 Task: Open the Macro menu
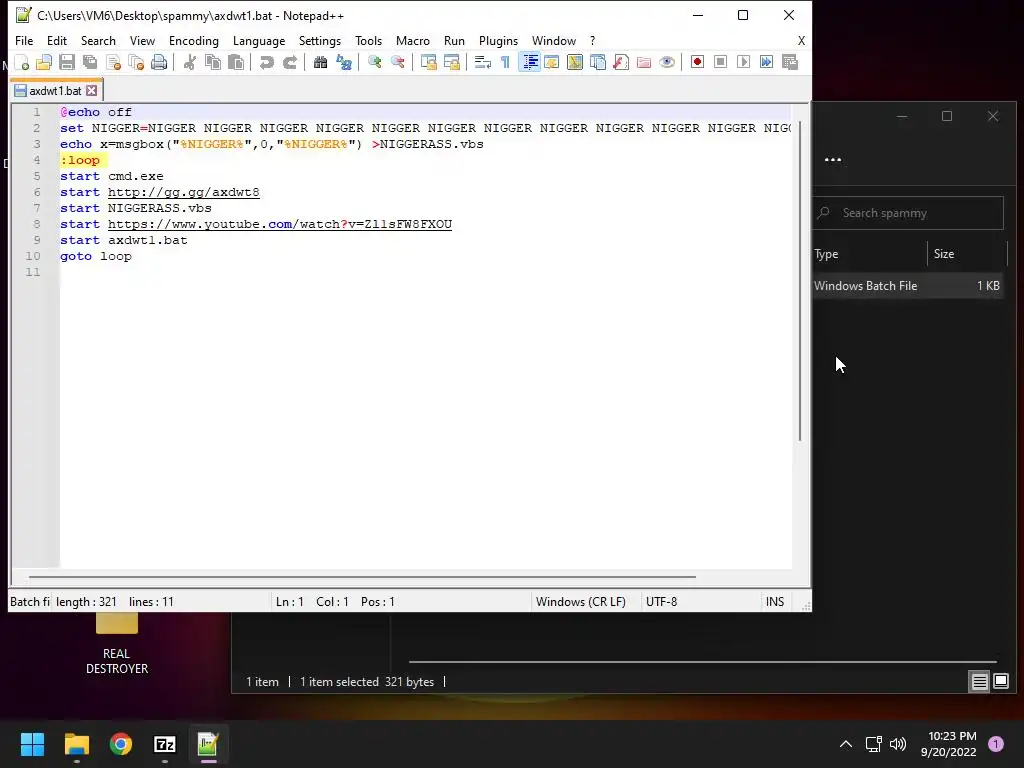pos(413,40)
